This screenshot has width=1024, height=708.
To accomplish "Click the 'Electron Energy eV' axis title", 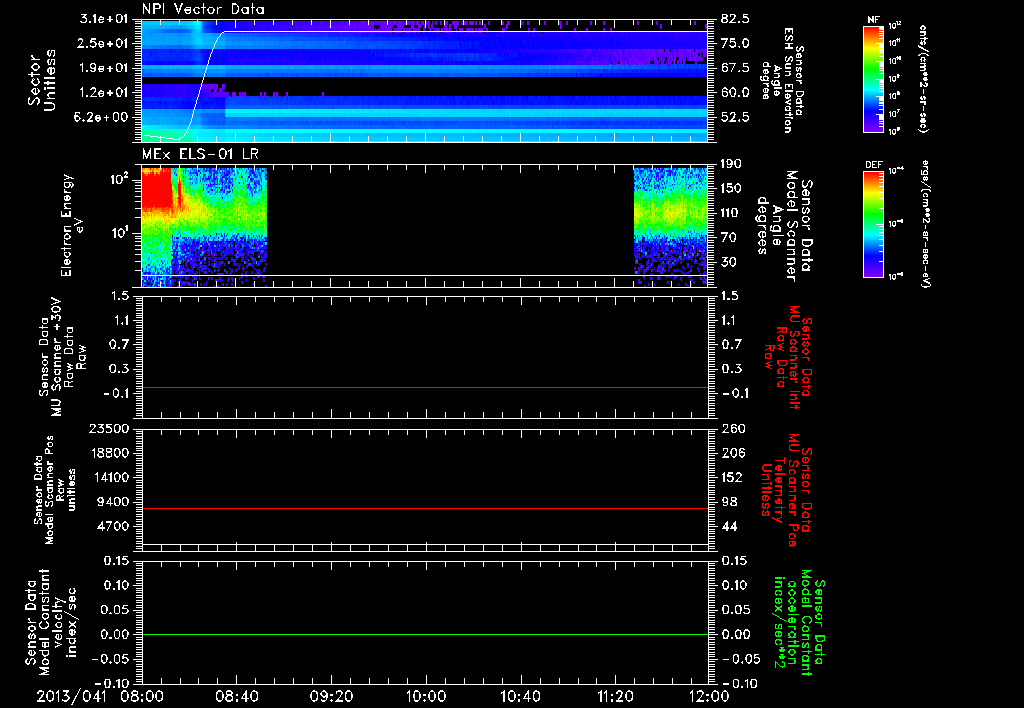I will [x=71, y=225].
